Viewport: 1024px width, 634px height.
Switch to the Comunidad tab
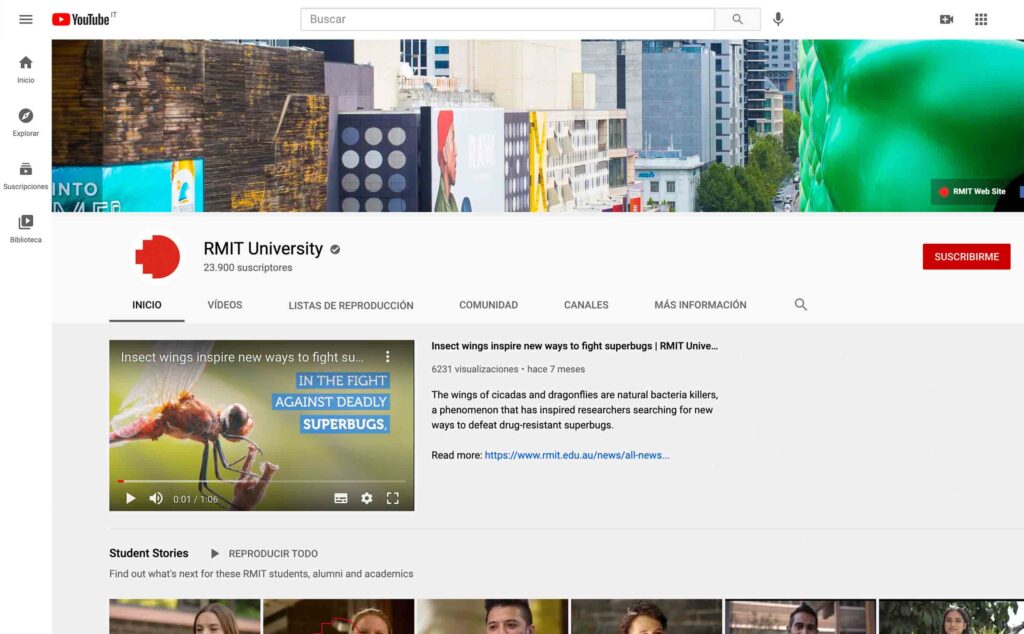[488, 305]
